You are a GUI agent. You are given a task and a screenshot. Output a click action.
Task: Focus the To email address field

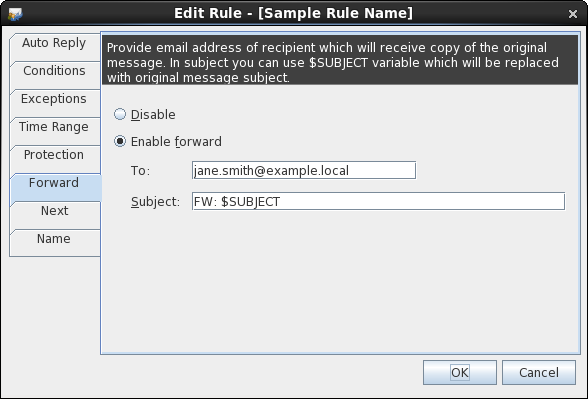tap(304, 170)
